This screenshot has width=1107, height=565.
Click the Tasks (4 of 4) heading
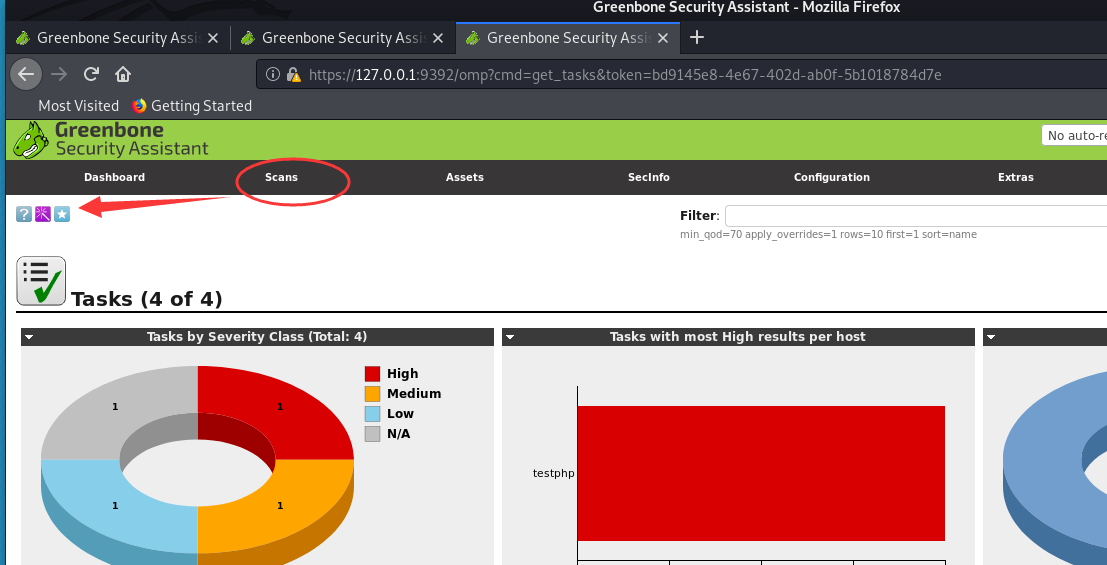[x=147, y=299]
